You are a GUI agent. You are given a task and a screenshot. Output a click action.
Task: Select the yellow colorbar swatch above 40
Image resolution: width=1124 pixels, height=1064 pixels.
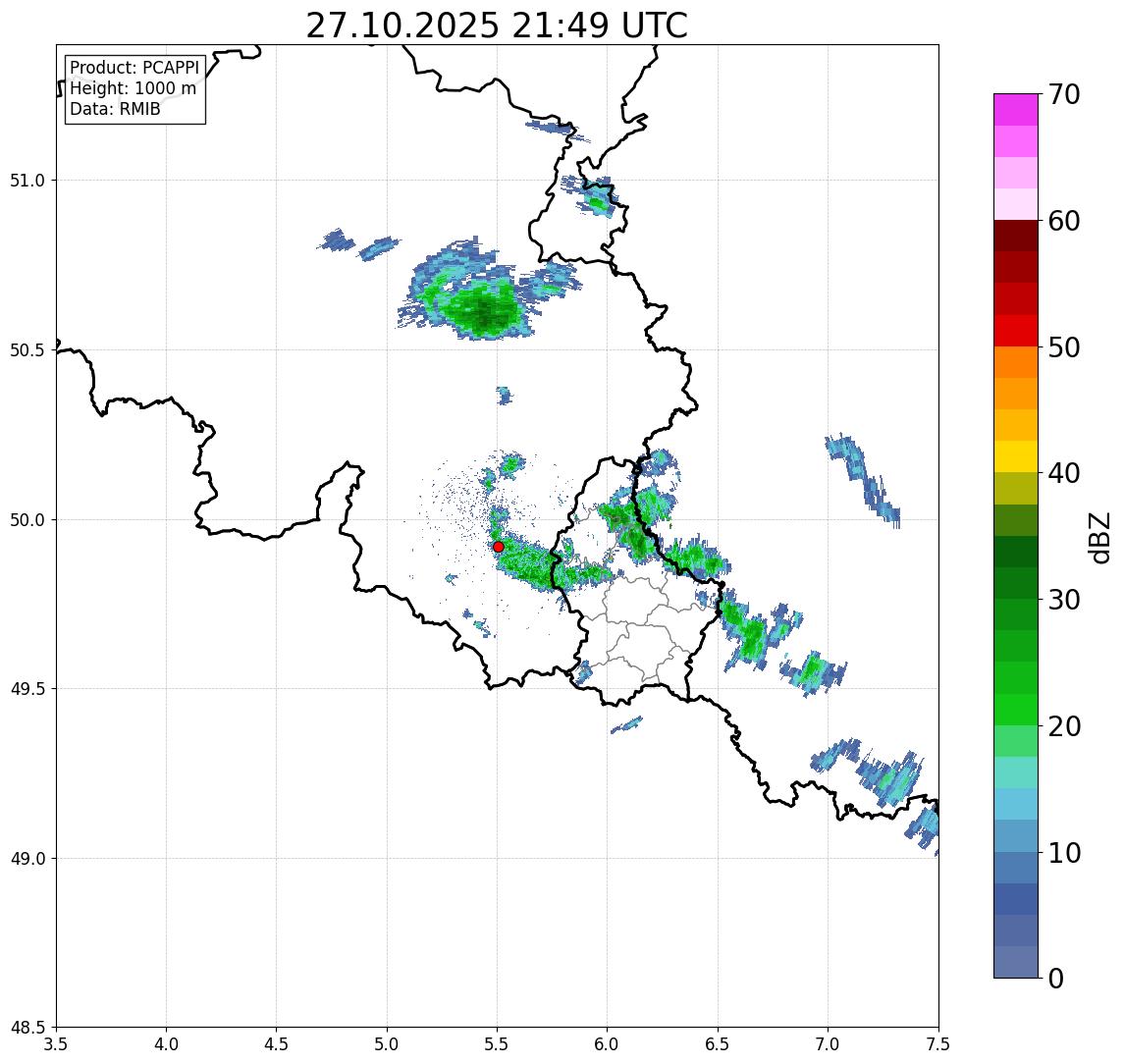point(1015,456)
